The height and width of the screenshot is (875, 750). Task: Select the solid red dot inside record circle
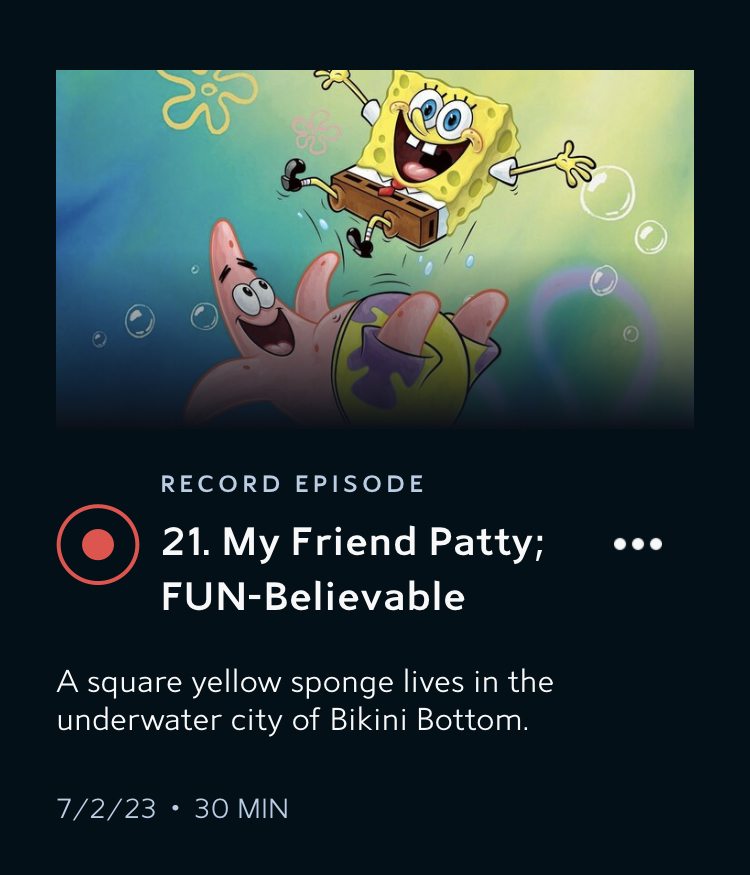point(98,545)
